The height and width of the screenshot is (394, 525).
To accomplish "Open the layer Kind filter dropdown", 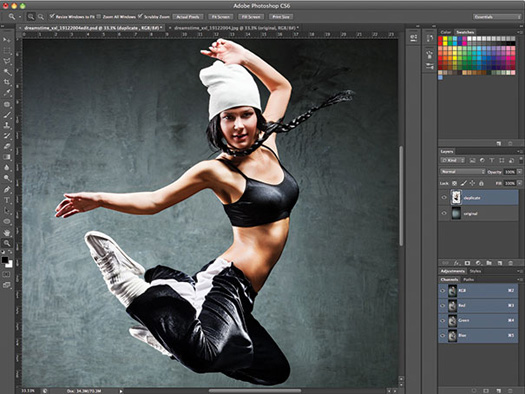I will click(452, 161).
